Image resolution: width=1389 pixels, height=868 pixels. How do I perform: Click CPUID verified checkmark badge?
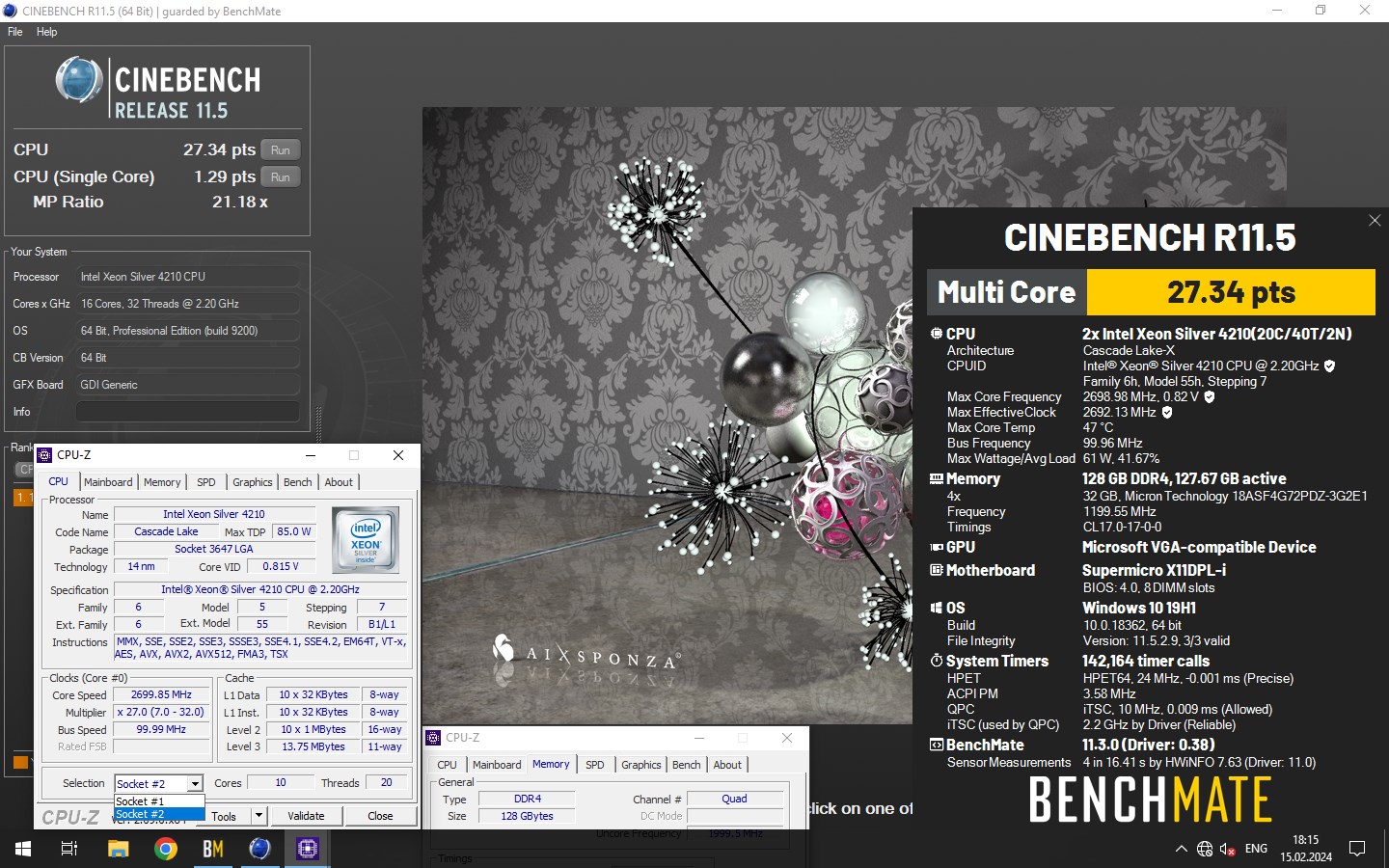click(x=1329, y=366)
